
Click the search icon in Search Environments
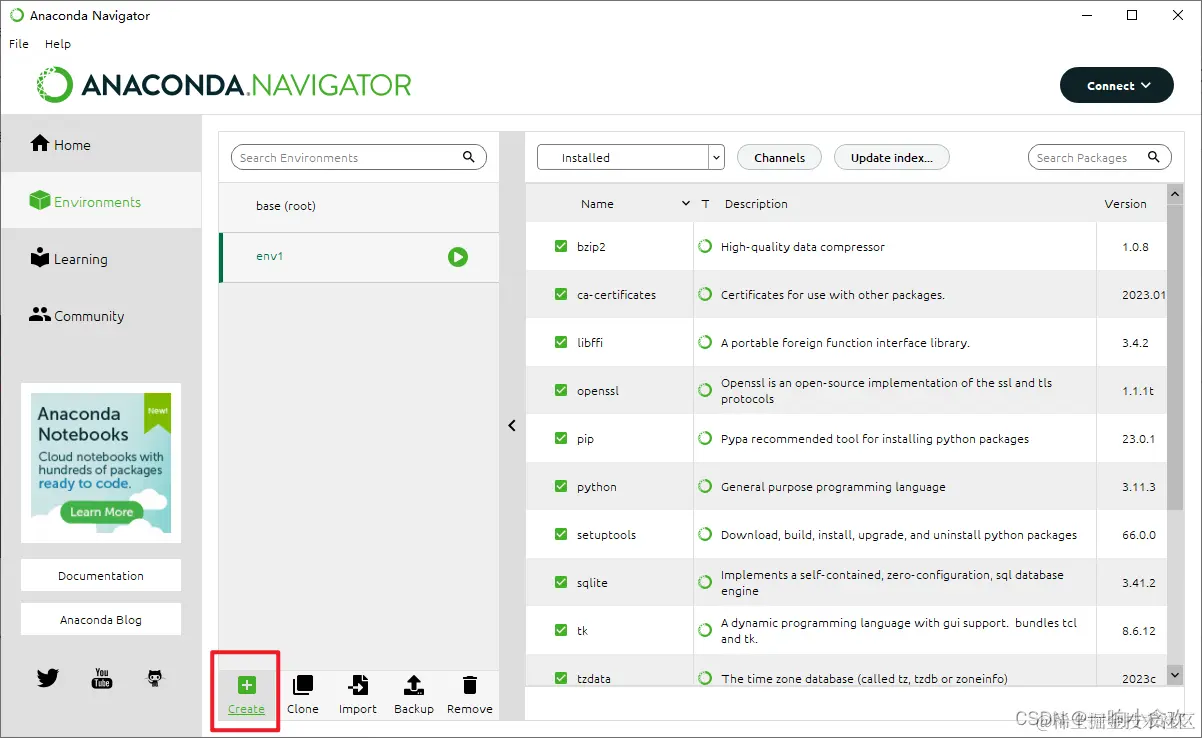coord(469,157)
